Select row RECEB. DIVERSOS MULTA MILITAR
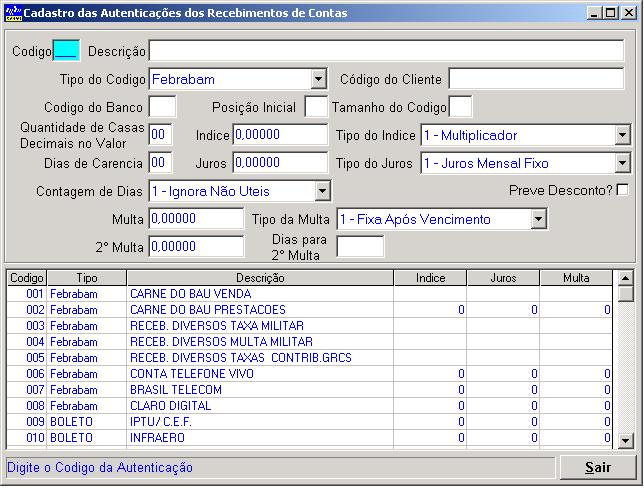Screen dimensions: 644x488 point(310,342)
